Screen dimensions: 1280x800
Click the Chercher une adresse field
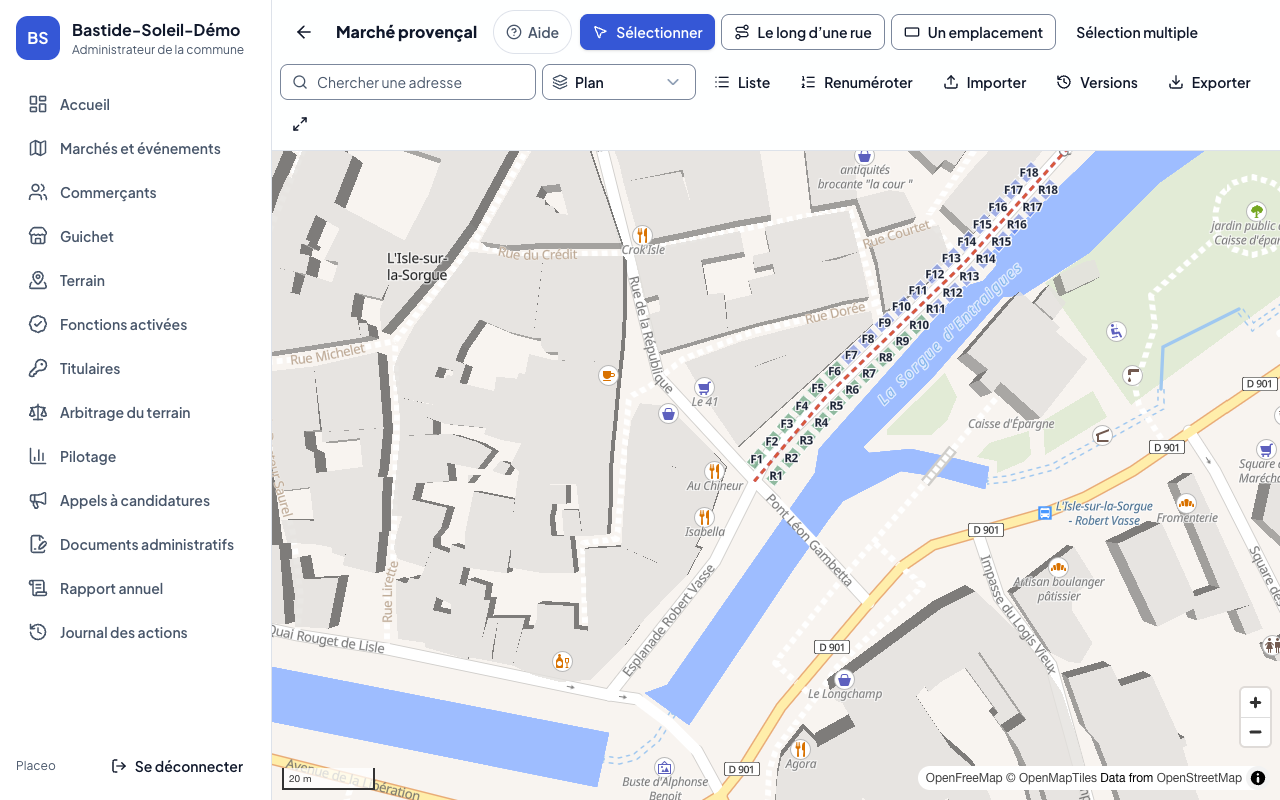point(408,82)
